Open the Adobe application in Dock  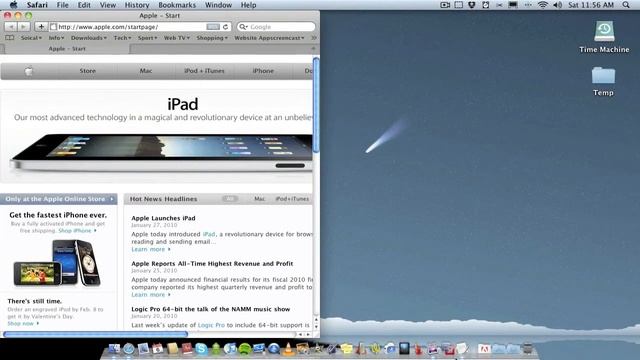click(x=484, y=349)
